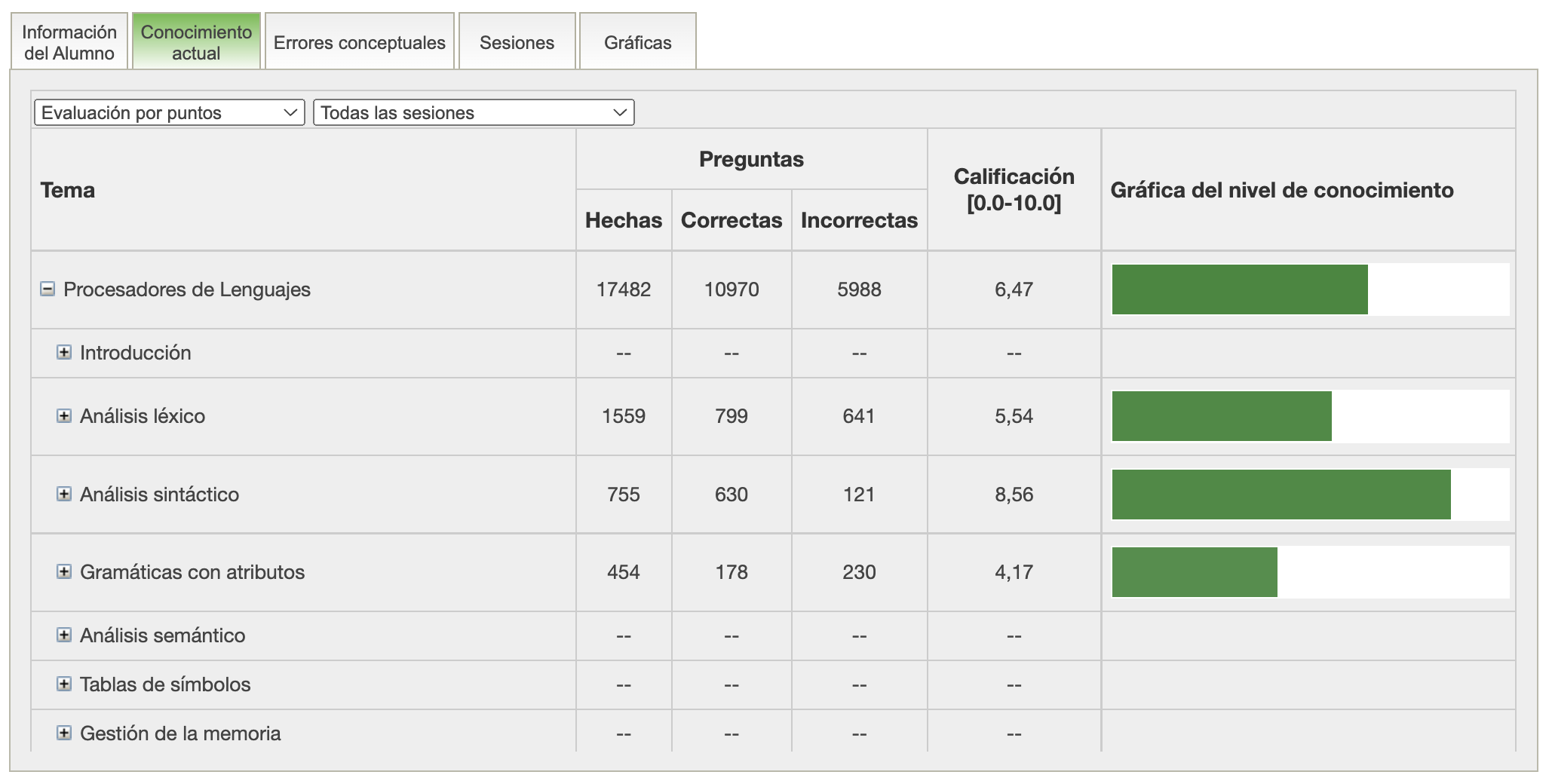Image resolution: width=1552 pixels, height=784 pixels.
Task: Expand the Tablas de símbolos topic
Action: pyautogui.click(x=64, y=684)
